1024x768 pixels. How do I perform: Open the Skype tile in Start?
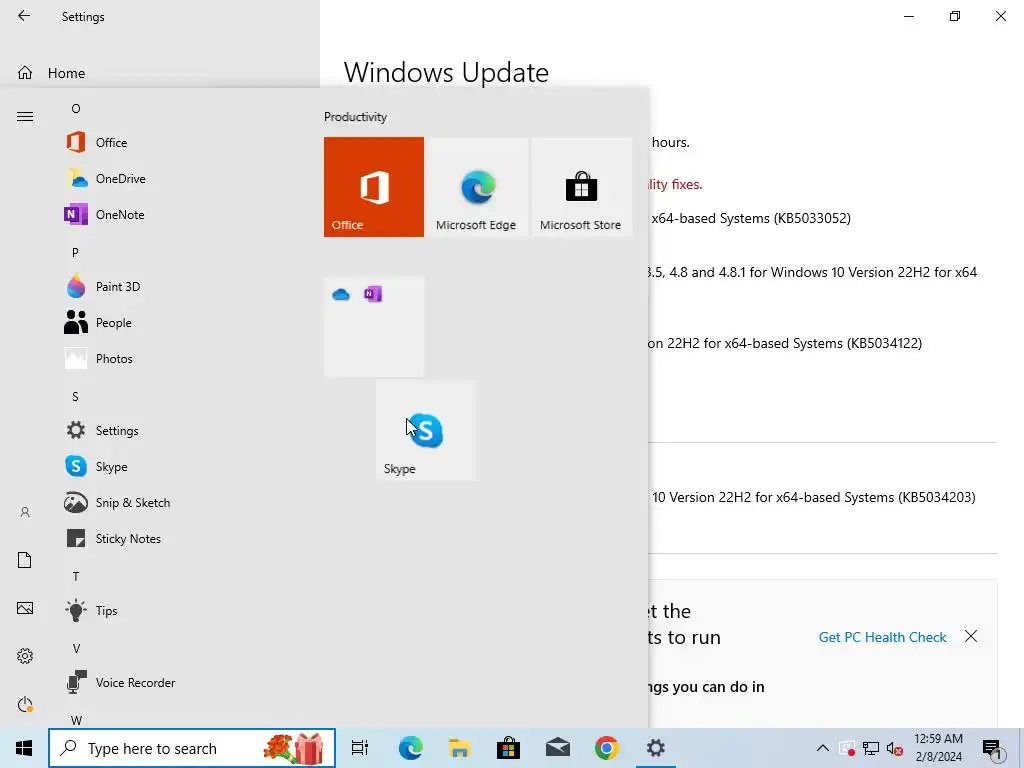[426, 430]
